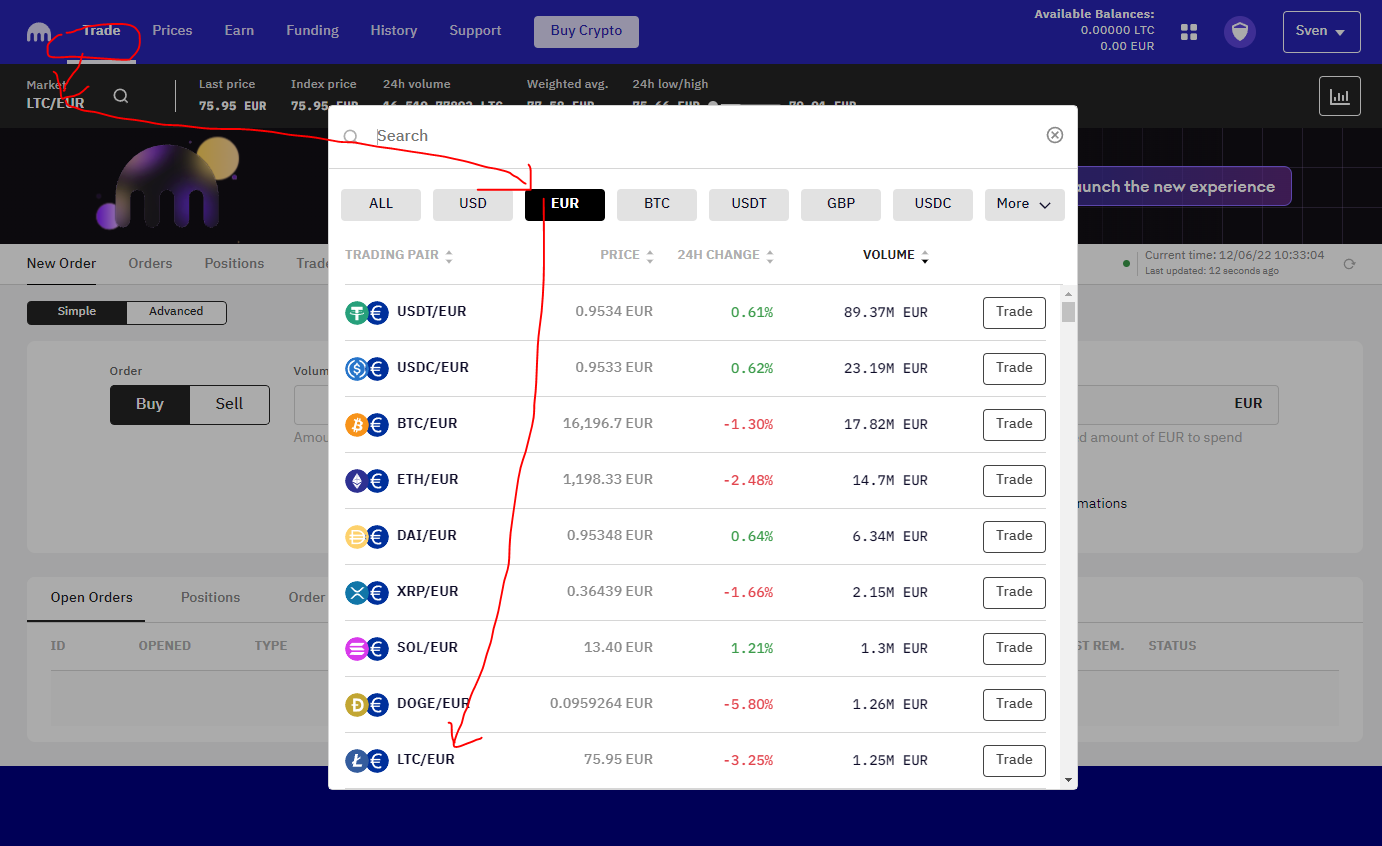Click Trade button for LTC/EUR
1382x846 pixels.
pos(1014,760)
